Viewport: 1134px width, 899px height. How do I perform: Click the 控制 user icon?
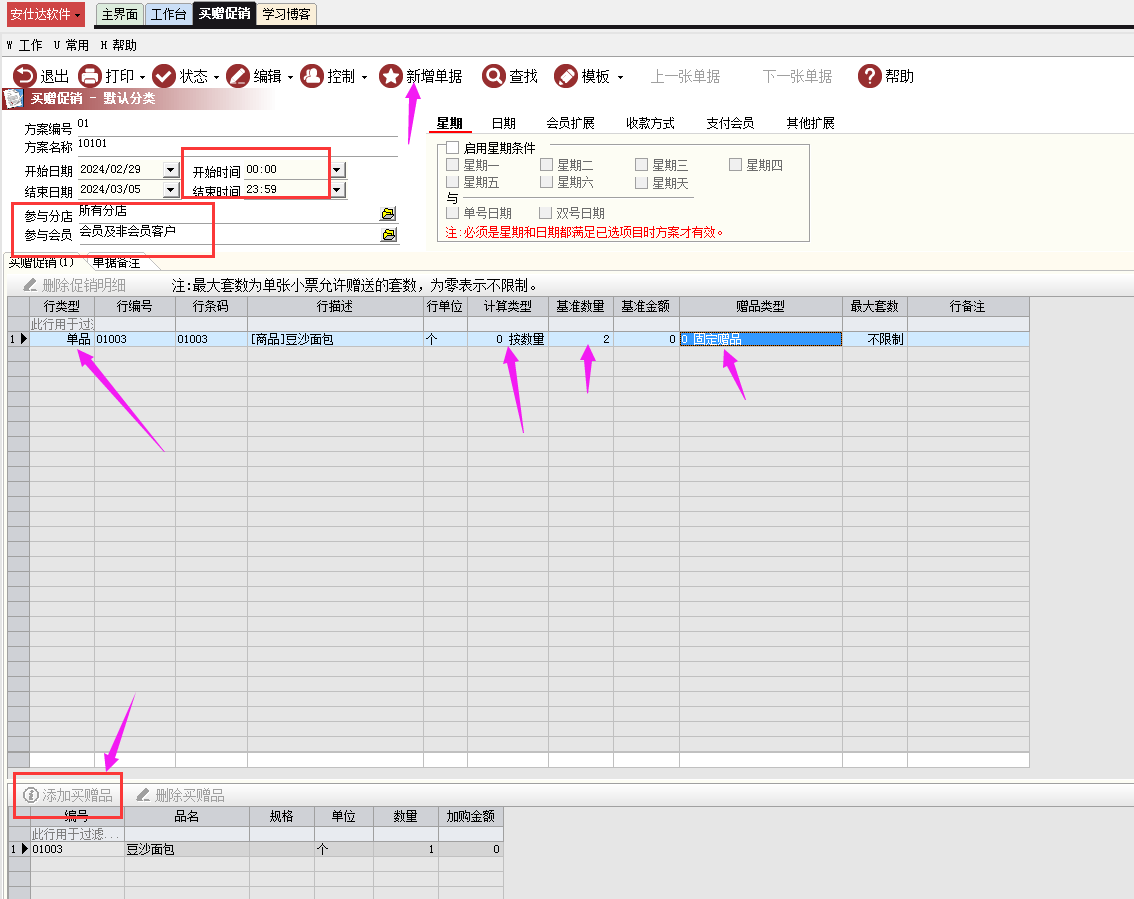point(312,76)
